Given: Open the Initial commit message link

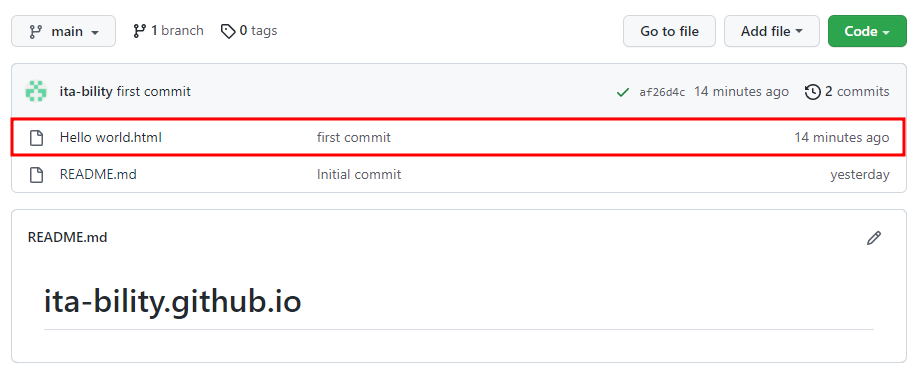Looking at the screenshot, I should click(x=359, y=174).
